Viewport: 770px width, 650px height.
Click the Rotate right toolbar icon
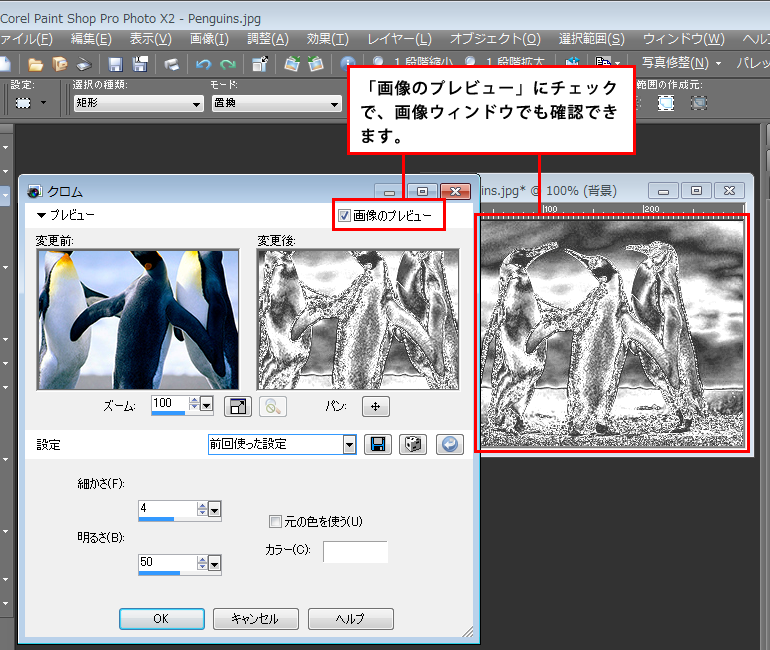click(x=316, y=64)
